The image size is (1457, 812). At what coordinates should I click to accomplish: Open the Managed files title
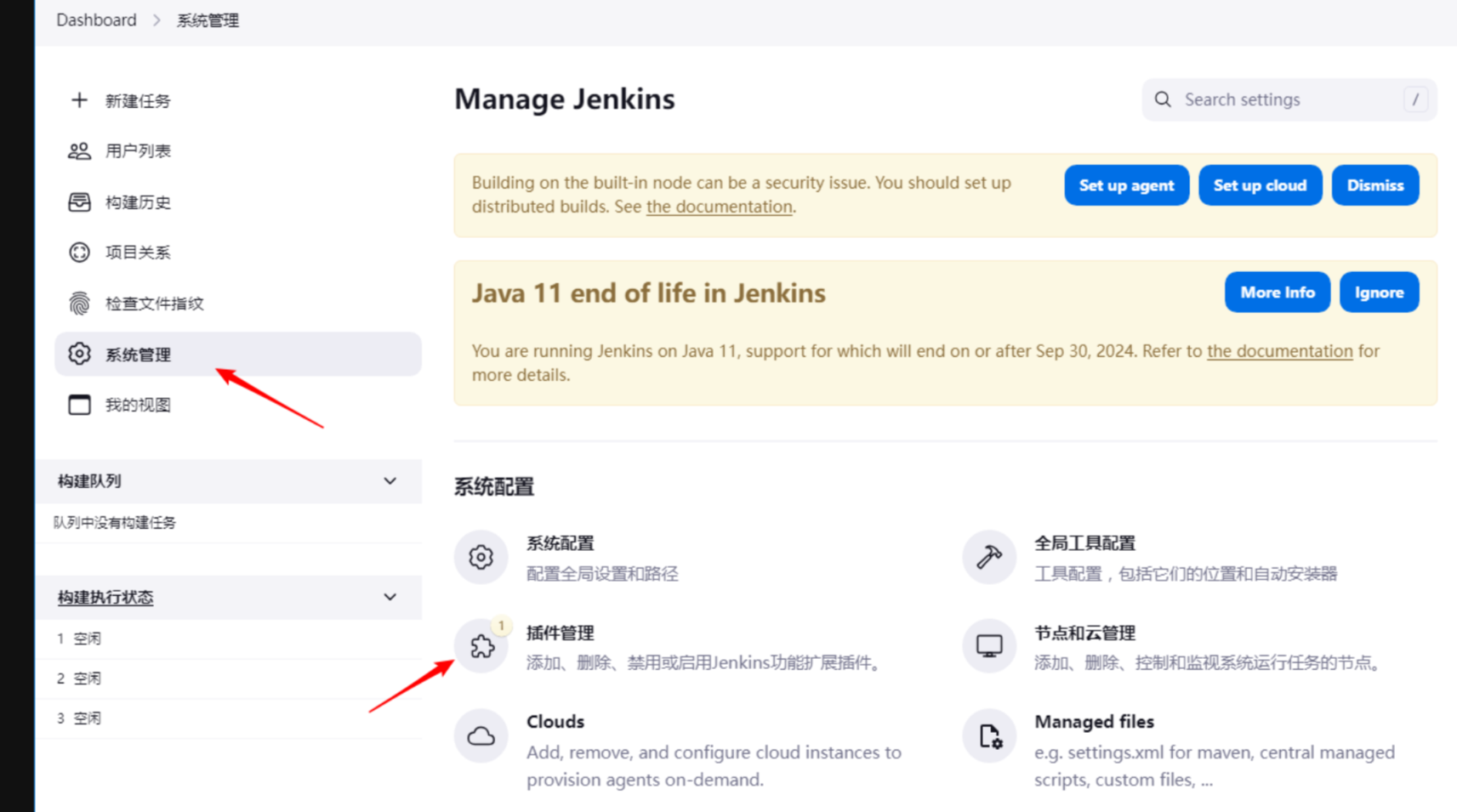[x=1094, y=722]
